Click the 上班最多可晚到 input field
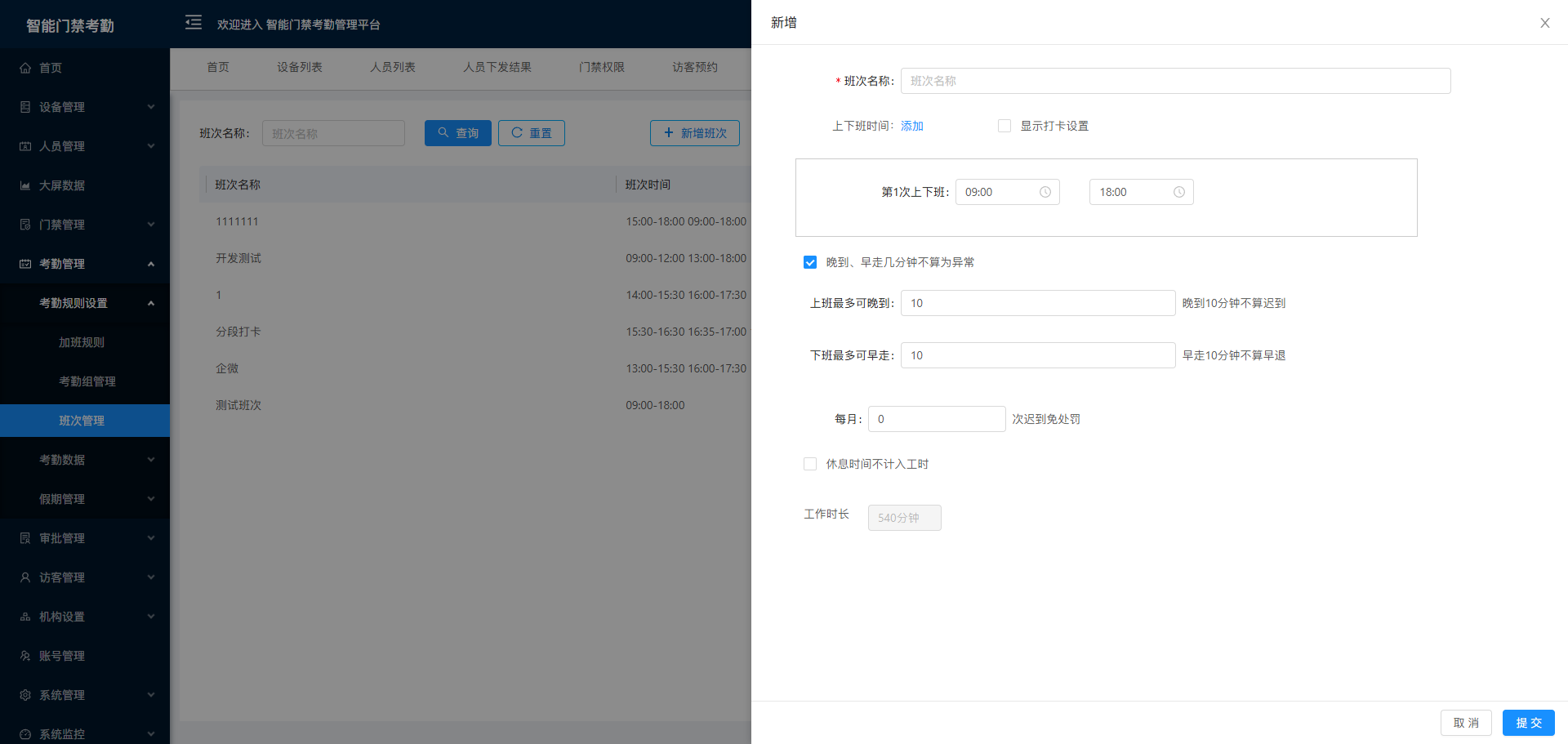1568x744 pixels. [1038, 303]
